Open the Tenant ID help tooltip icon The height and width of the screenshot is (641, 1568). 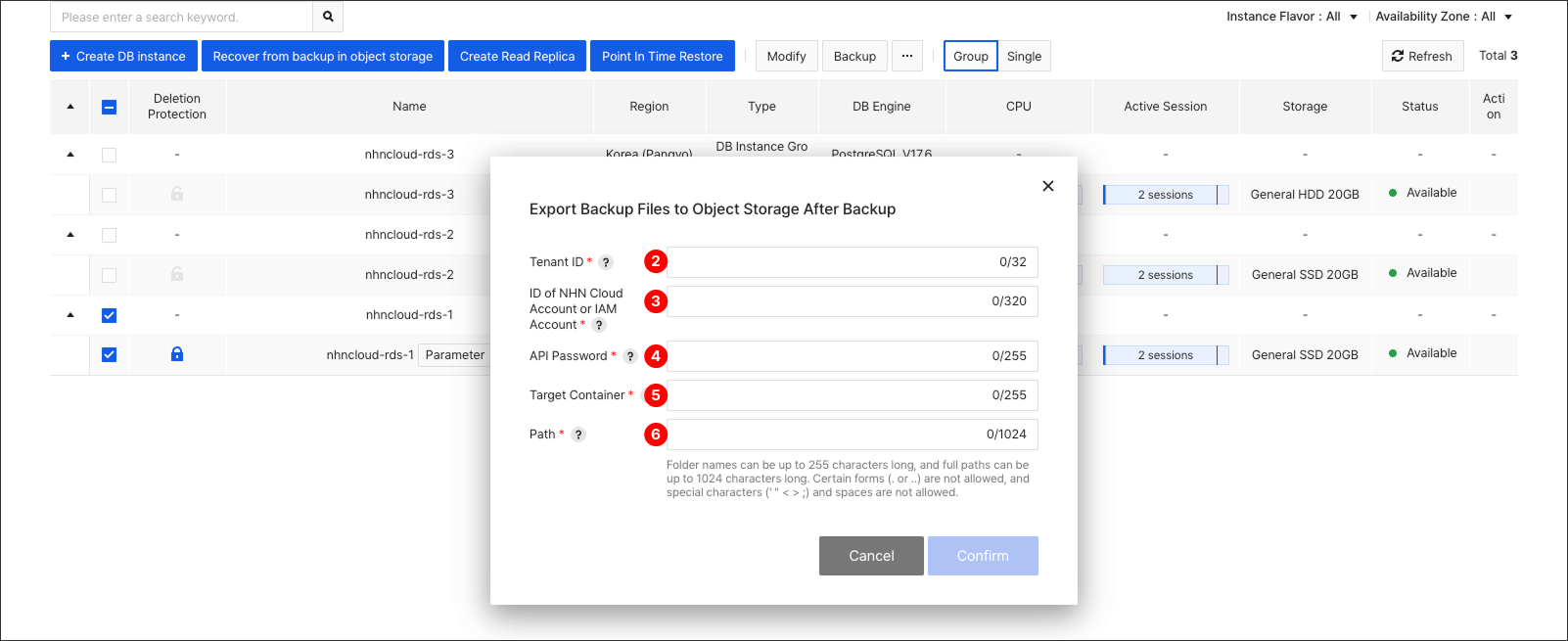click(x=606, y=262)
